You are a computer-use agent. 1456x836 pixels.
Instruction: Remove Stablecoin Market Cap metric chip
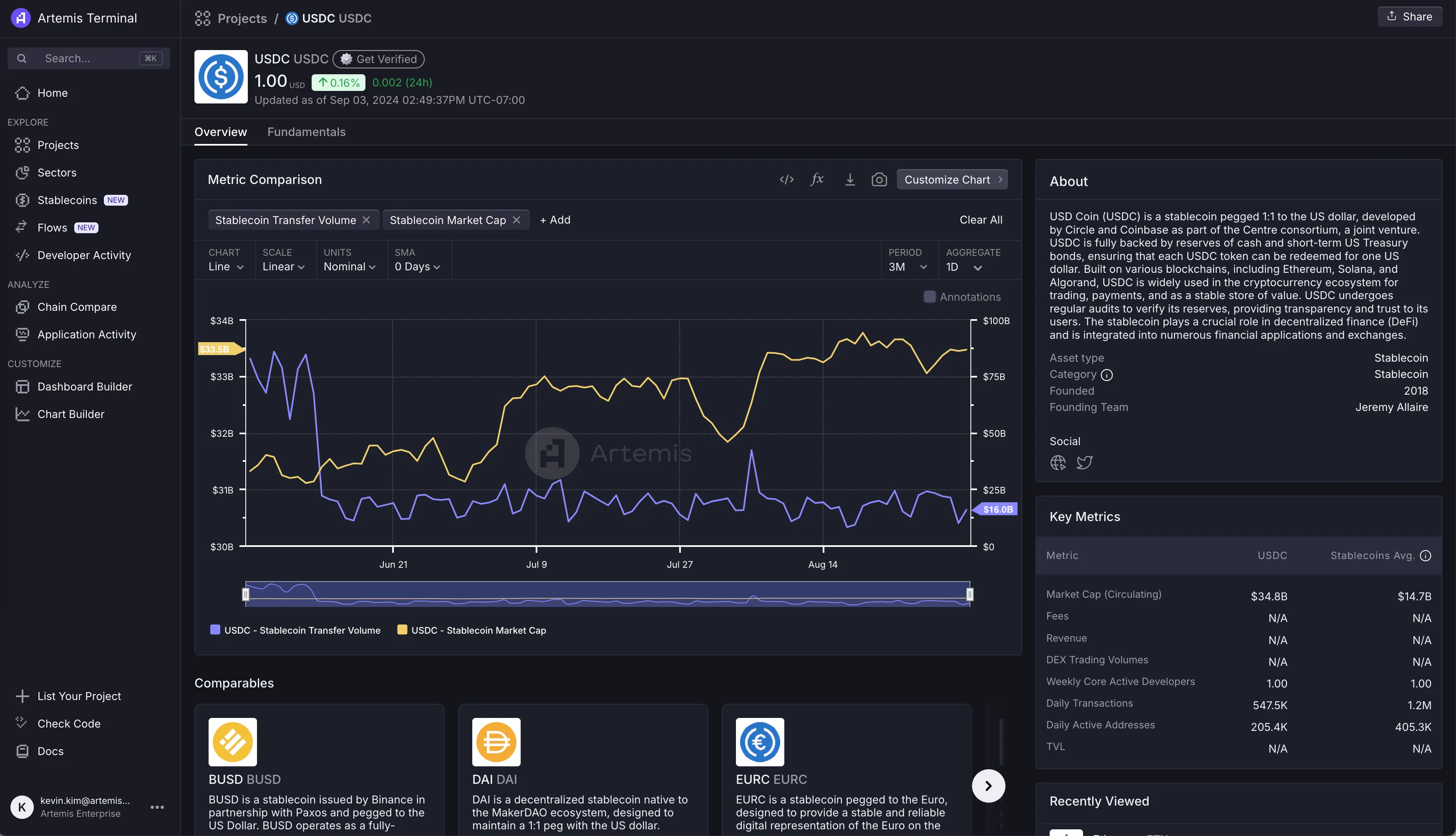[x=516, y=220]
